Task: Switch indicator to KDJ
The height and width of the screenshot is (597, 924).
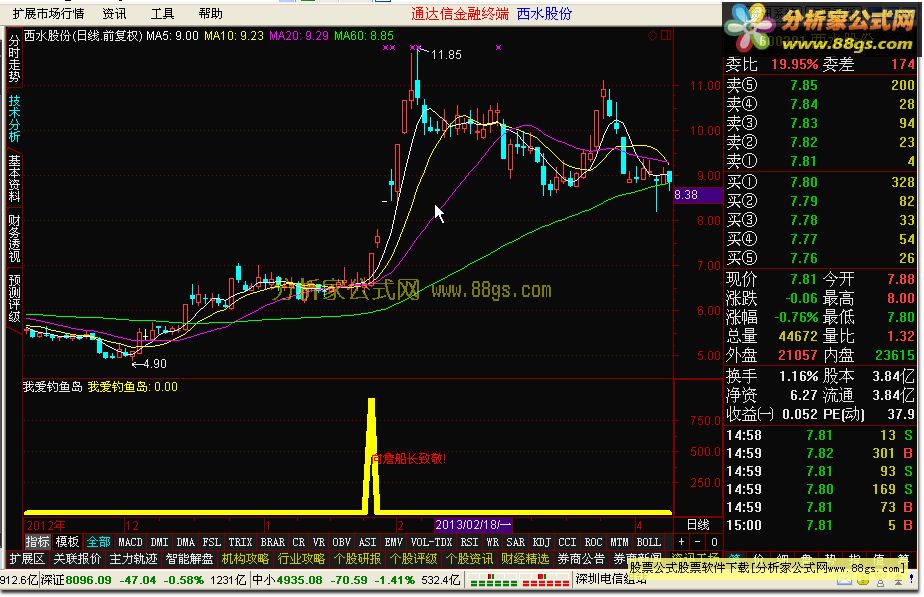Action: [x=542, y=542]
